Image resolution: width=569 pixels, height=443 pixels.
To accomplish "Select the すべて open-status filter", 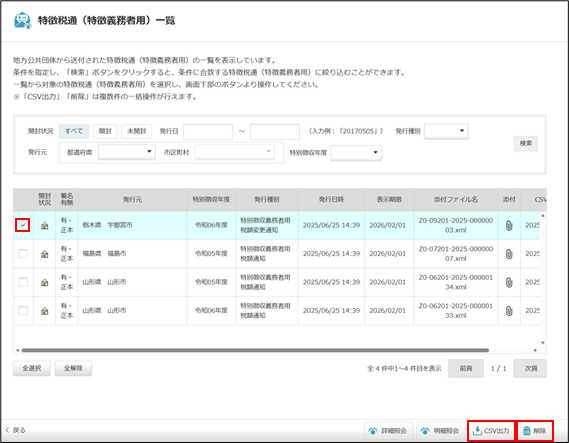I will [74, 131].
